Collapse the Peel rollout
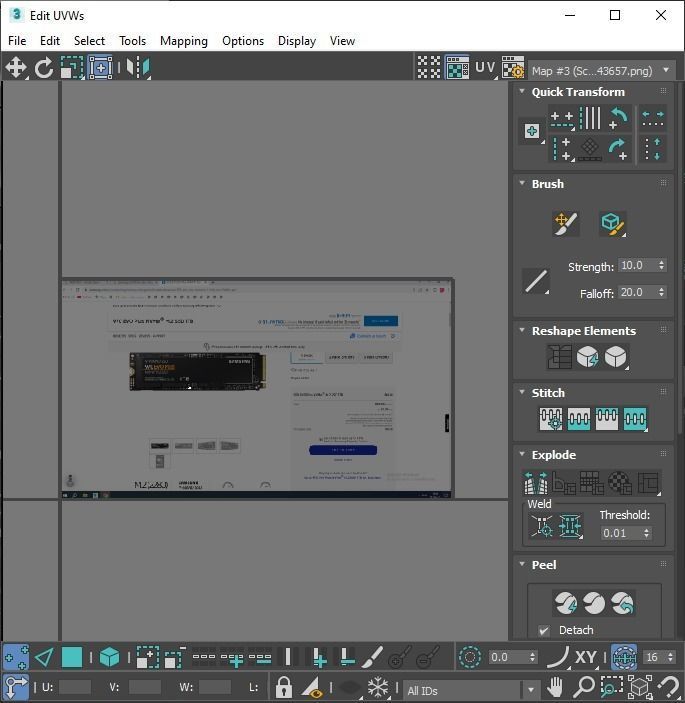The height and width of the screenshot is (703, 685). 522,564
